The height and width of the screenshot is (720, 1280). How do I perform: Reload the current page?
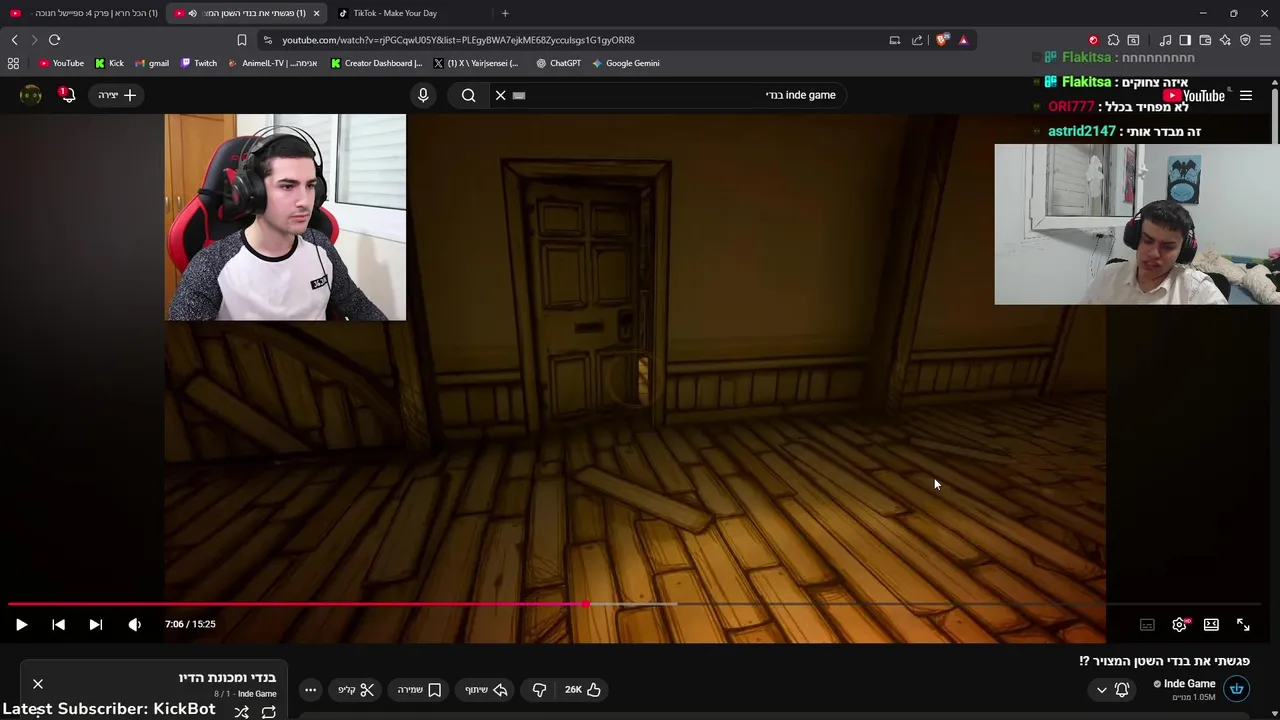coord(54,40)
